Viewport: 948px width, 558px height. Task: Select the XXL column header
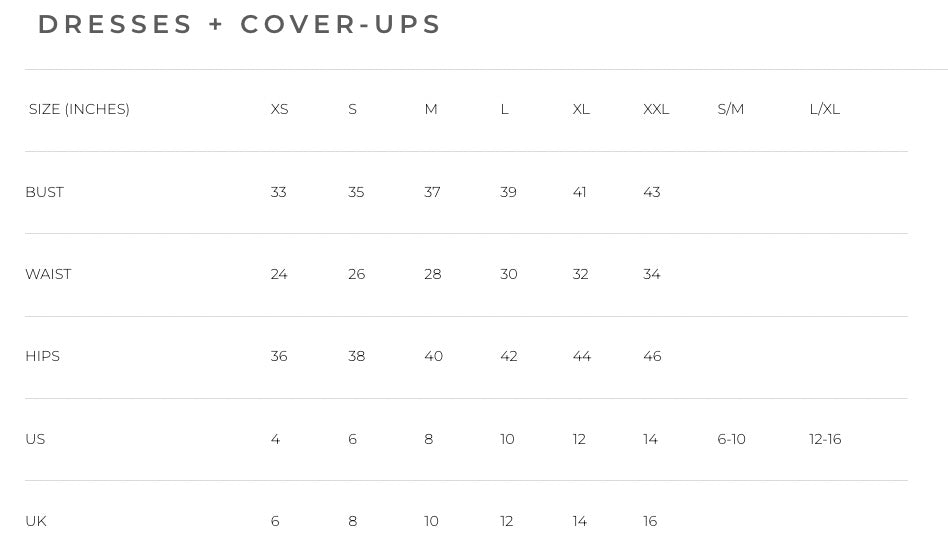click(x=656, y=109)
